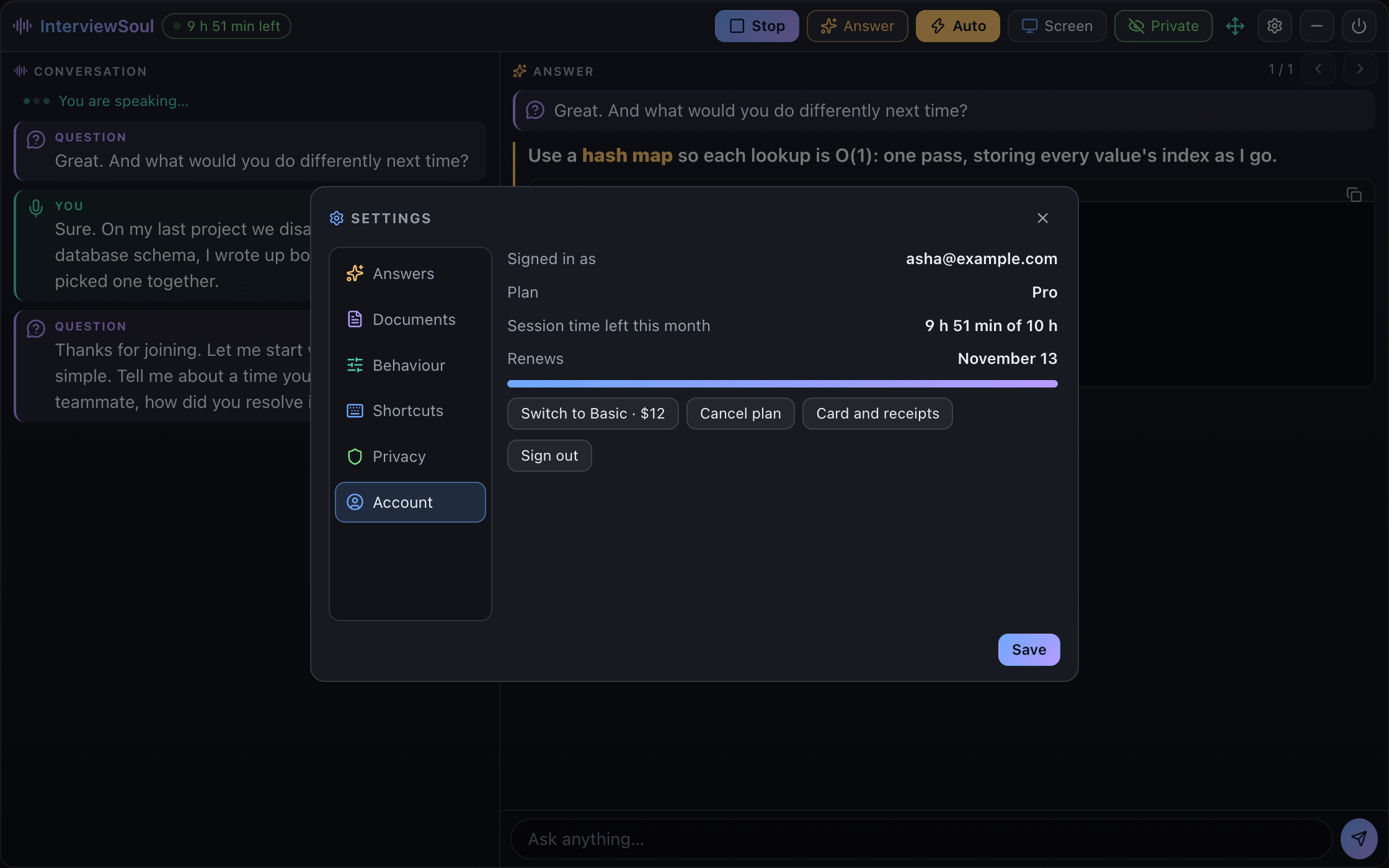Open the Answers settings tab
1389x868 pixels.
(410, 273)
